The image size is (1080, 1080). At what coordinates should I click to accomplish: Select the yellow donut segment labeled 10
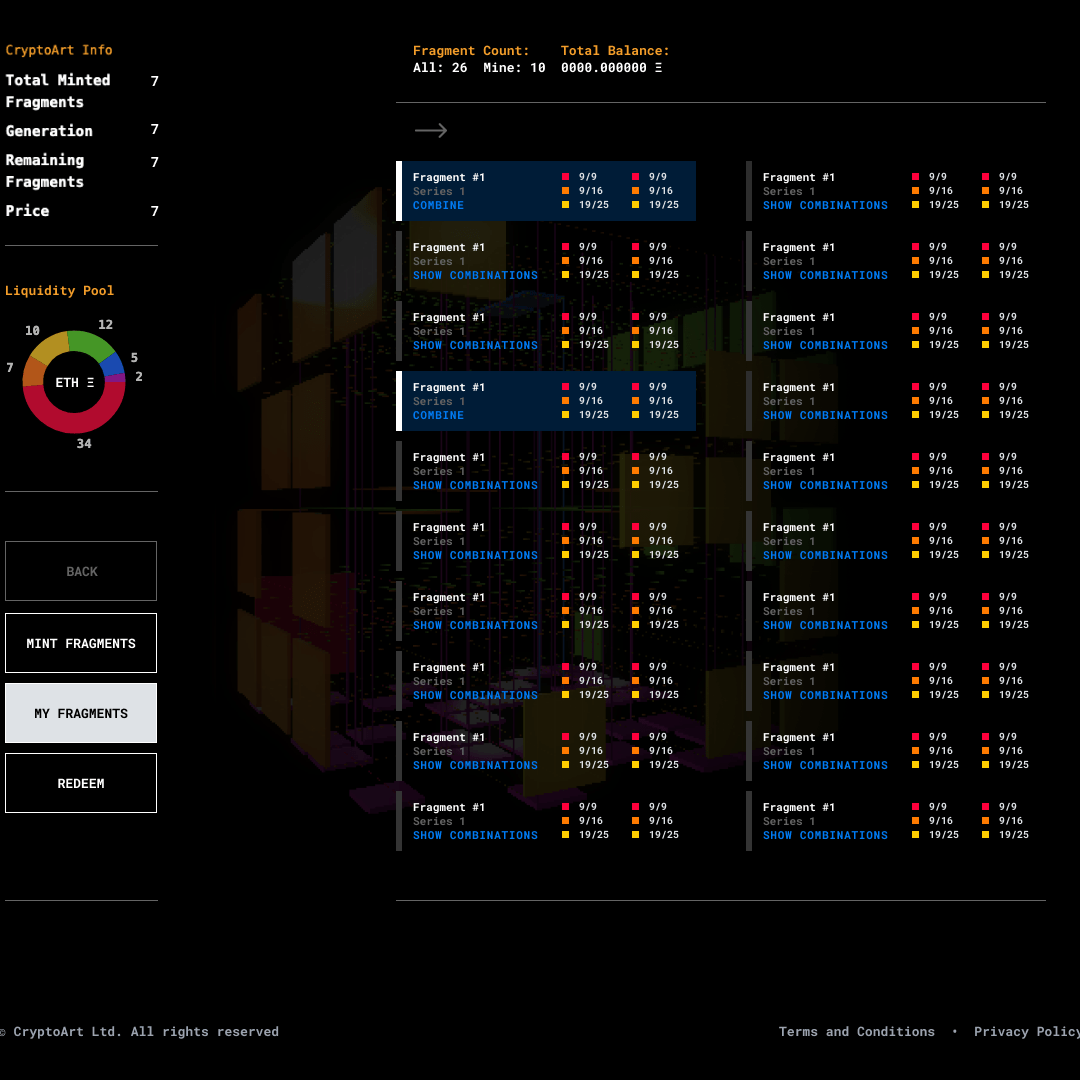tap(49, 347)
